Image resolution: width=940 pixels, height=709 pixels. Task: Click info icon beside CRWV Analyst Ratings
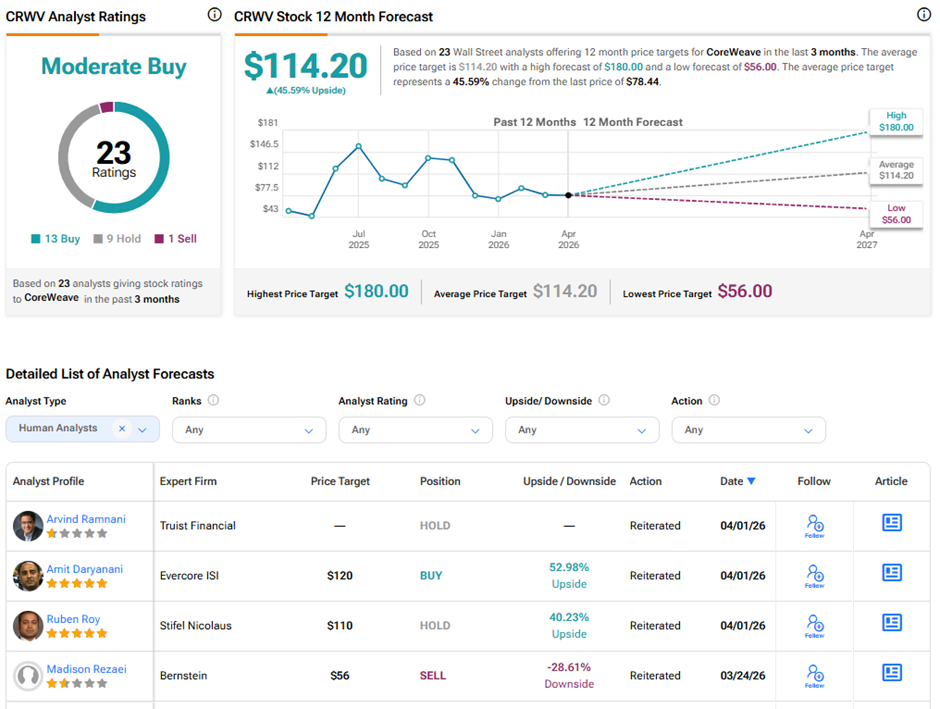coord(214,15)
